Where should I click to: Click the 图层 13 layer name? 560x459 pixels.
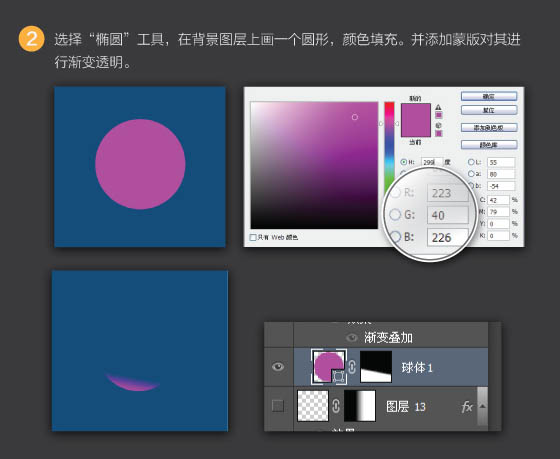click(406, 406)
